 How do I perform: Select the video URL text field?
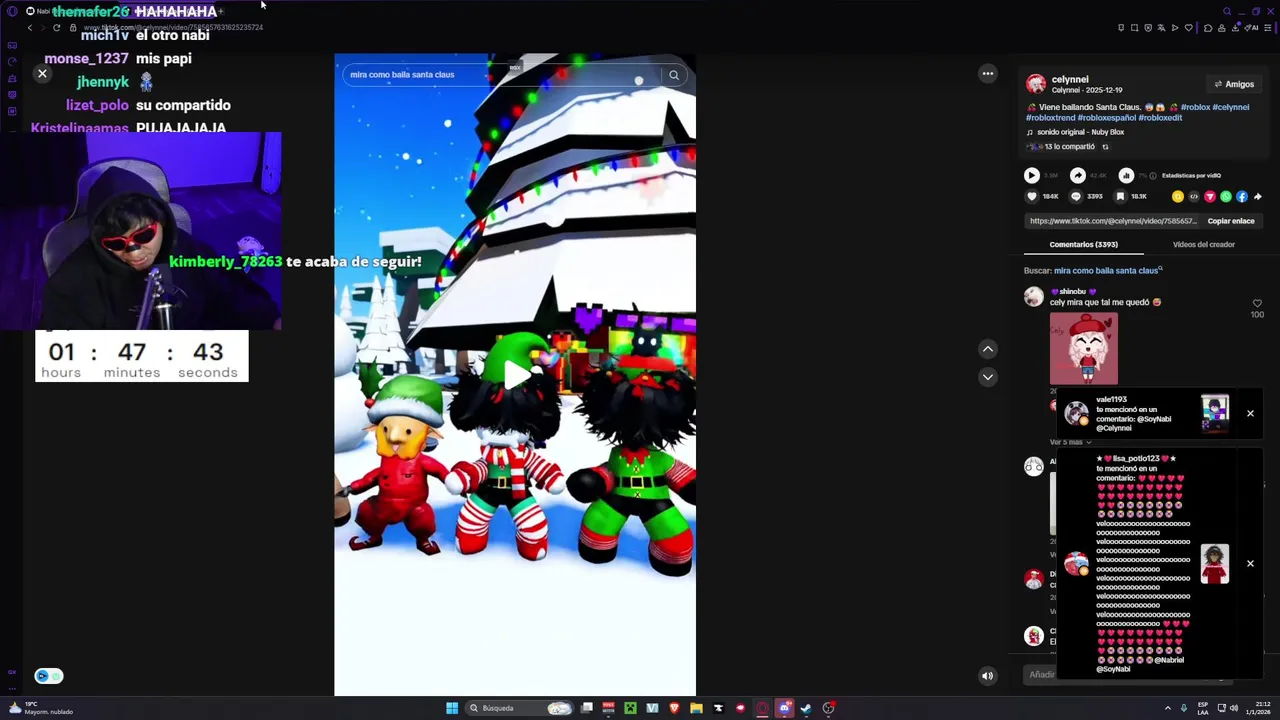[1113, 221]
